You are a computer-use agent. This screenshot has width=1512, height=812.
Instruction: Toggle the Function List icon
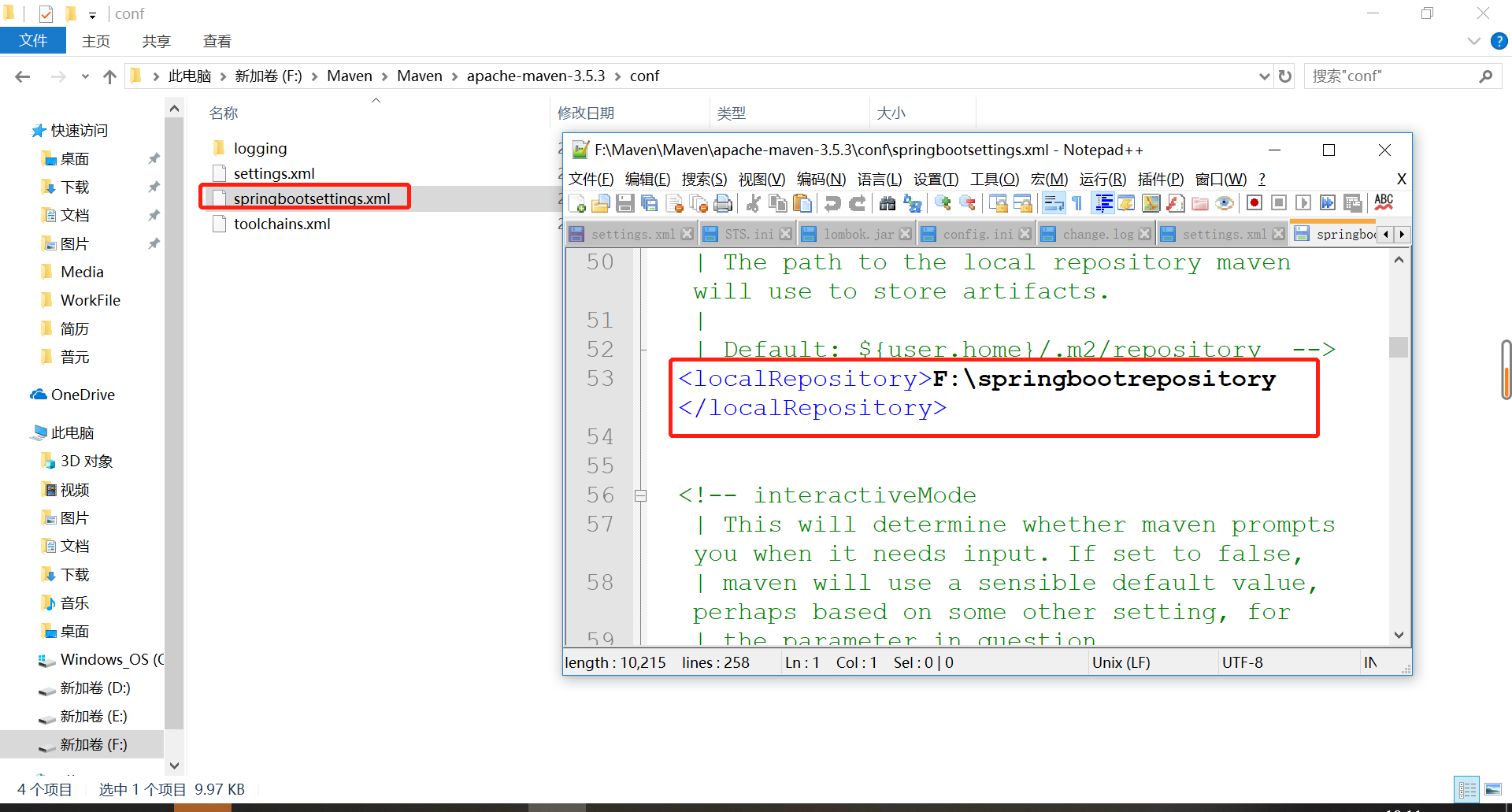[1176, 204]
